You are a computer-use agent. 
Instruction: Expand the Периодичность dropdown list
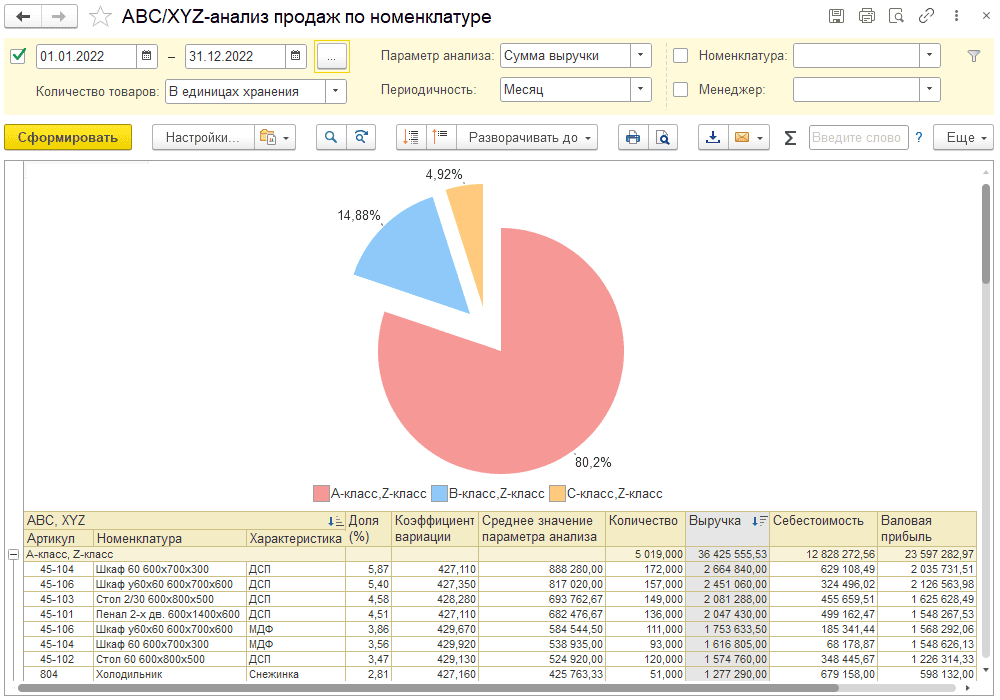(640, 89)
